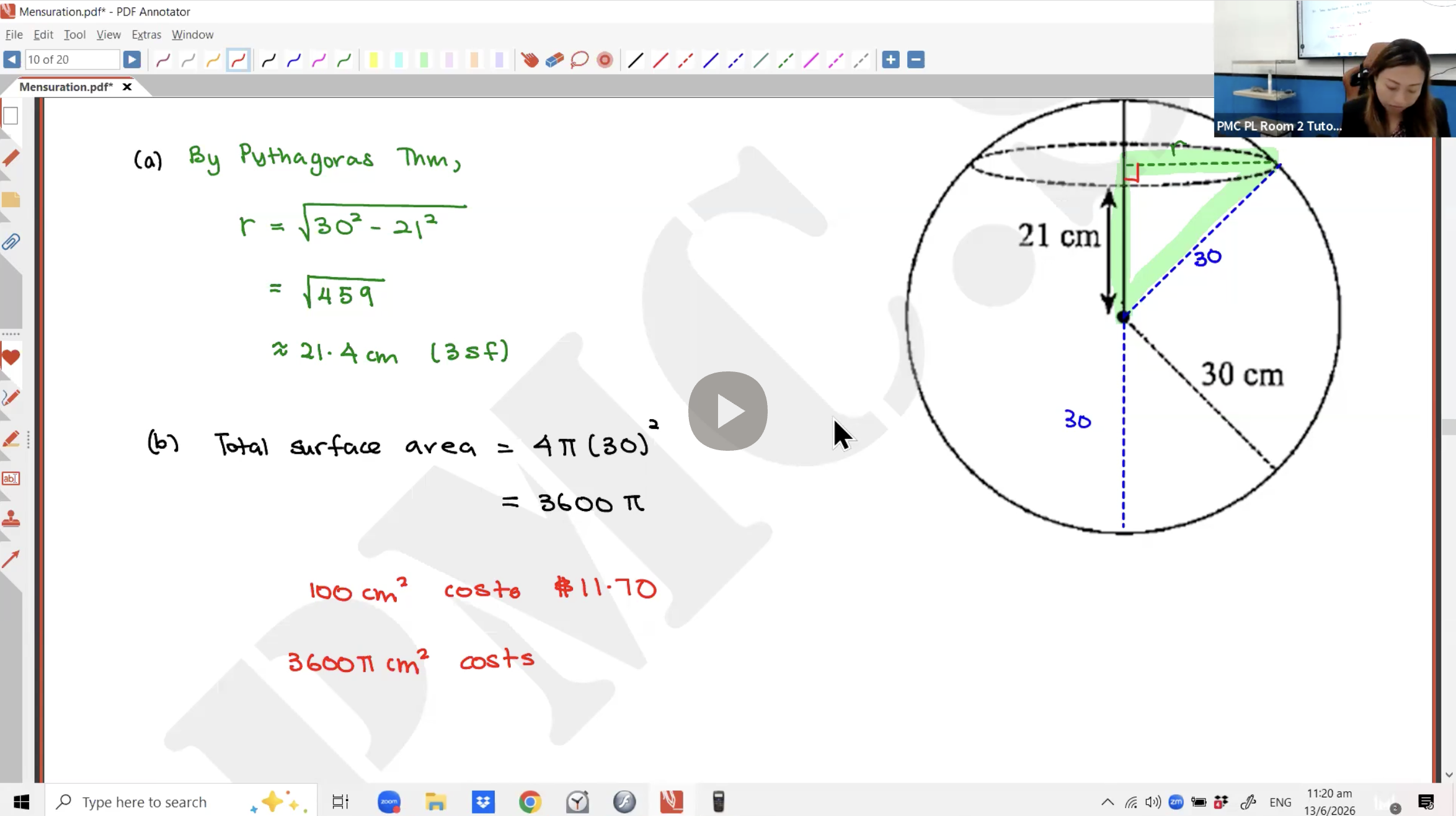1456x816 pixels.
Task: Choose the dashed magenta line tool
Action: tap(836, 60)
